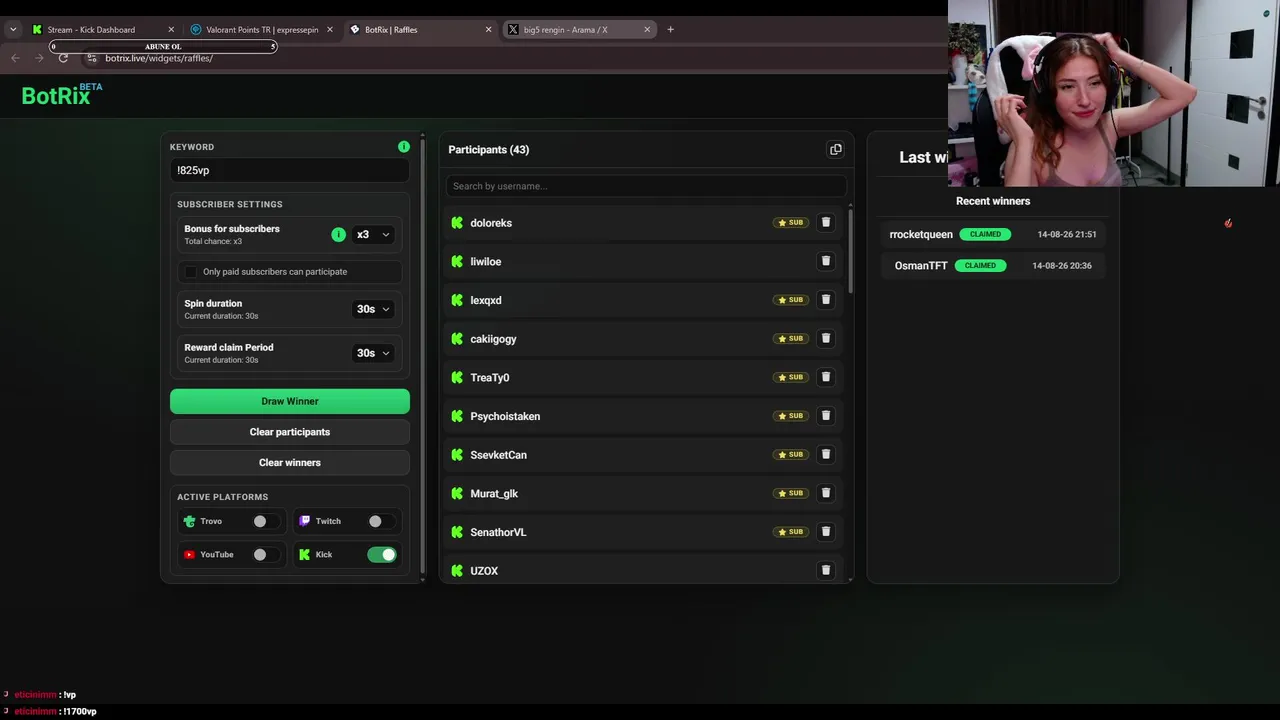Remove Murat_glk with the trash icon
Image resolution: width=1280 pixels, height=720 pixels.
(826, 493)
